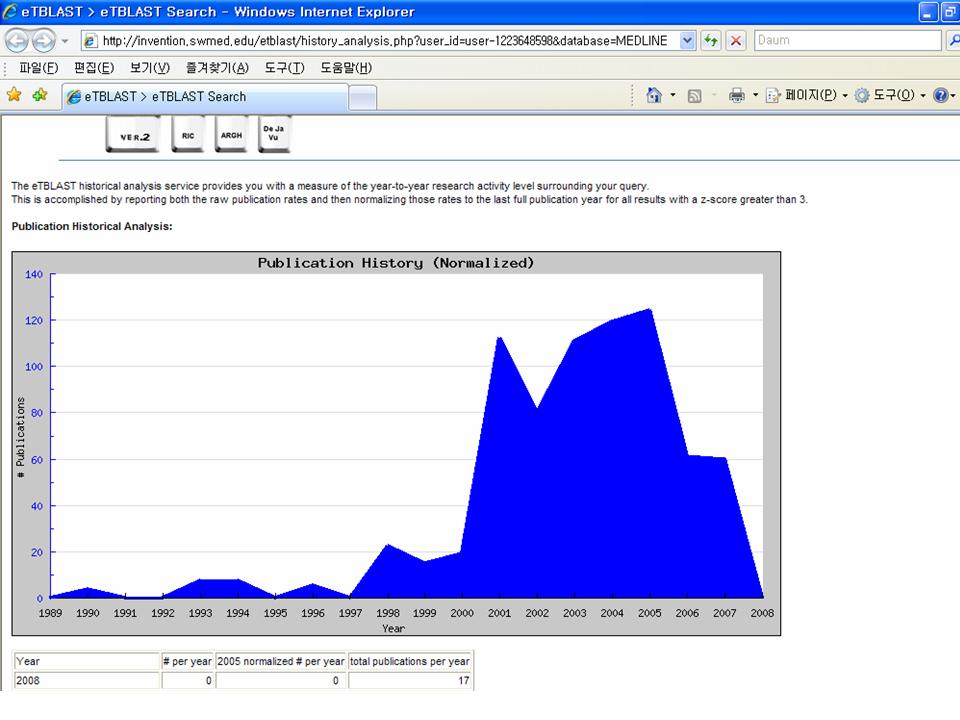Click the search magnifier icon
960x720 pixels.
tap(953, 40)
